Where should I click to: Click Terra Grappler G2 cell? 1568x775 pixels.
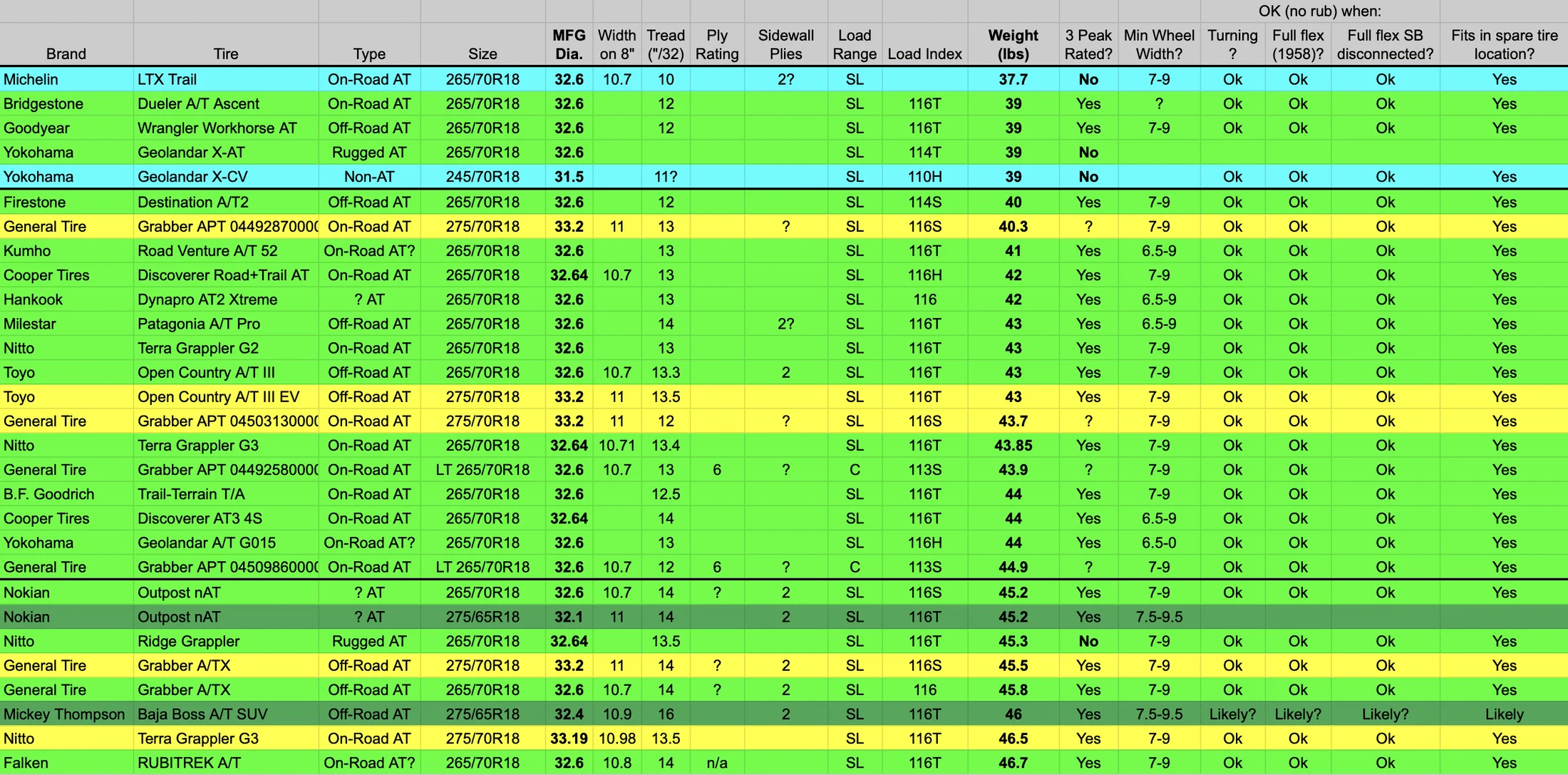pyautogui.click(x=226, y=348)
